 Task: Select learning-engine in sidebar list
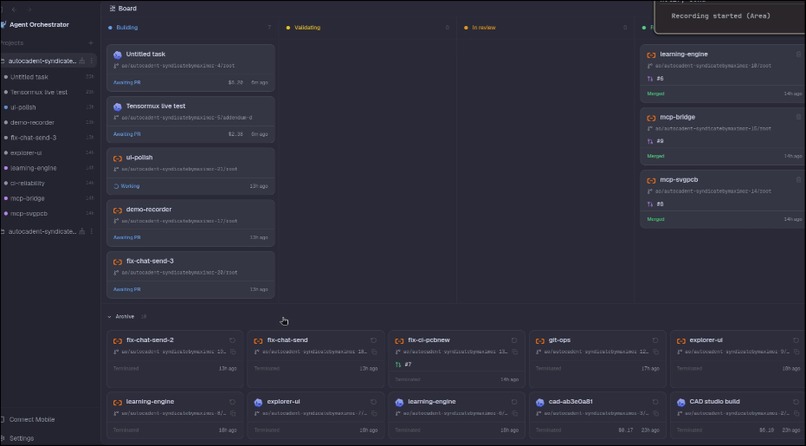[x=49, y=168]
